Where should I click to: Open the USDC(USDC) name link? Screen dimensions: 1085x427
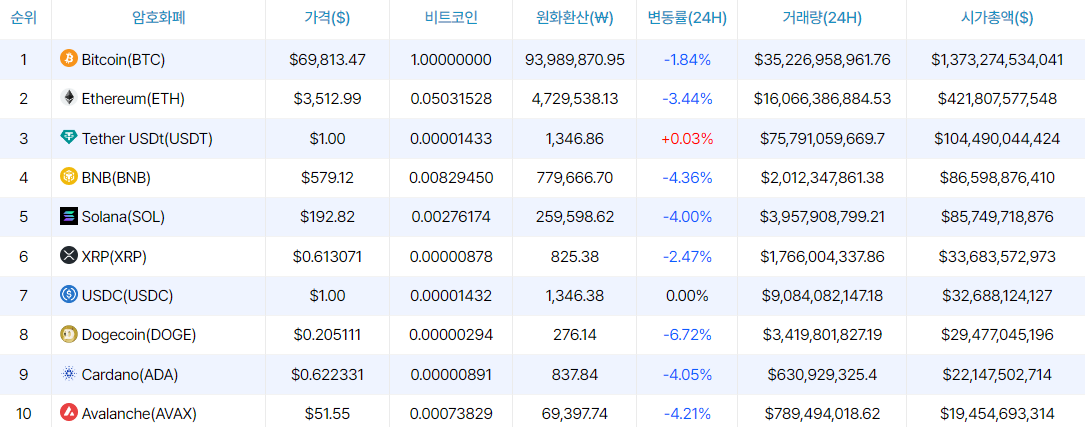[127, 296]
